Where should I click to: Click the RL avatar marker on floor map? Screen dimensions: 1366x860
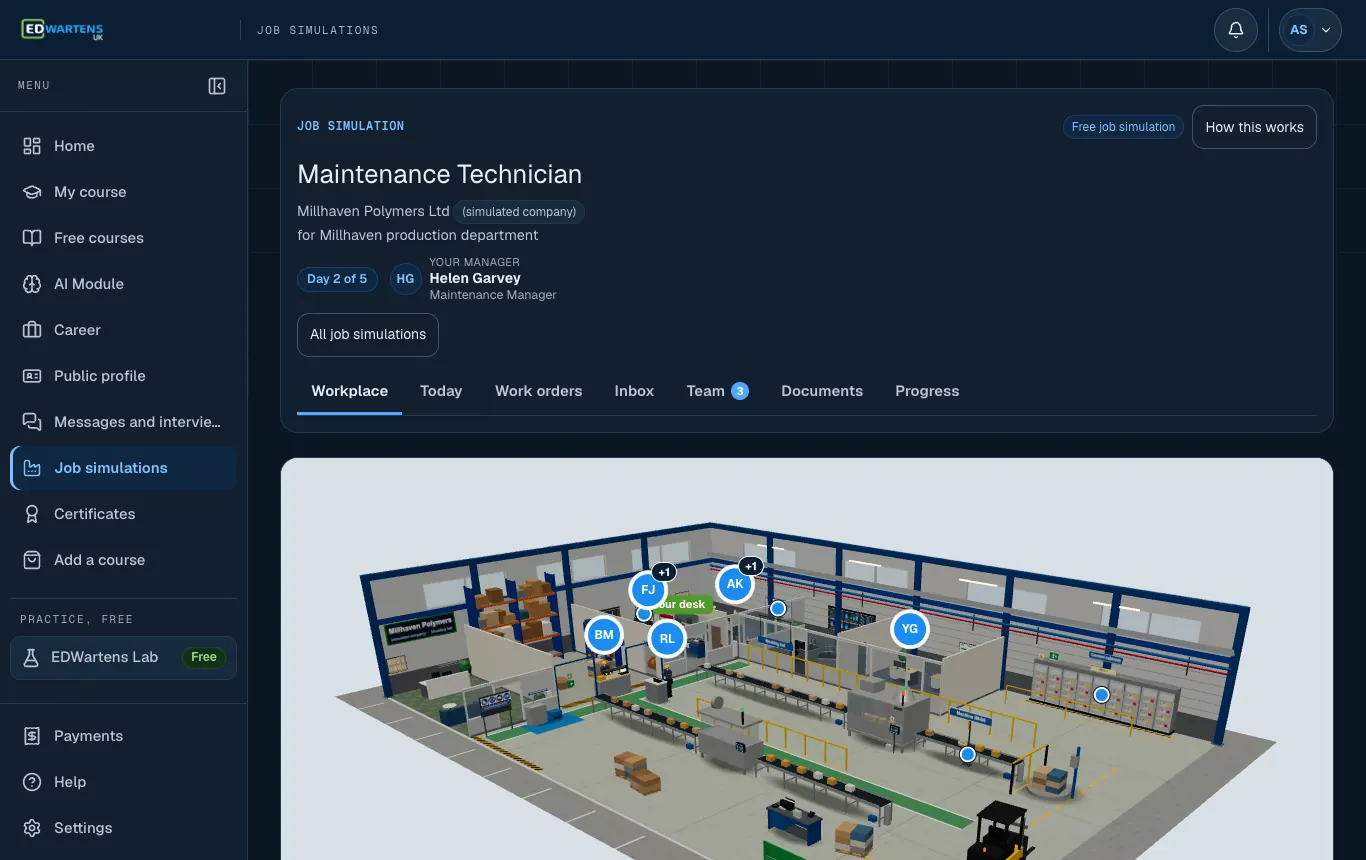coord(667,638)
